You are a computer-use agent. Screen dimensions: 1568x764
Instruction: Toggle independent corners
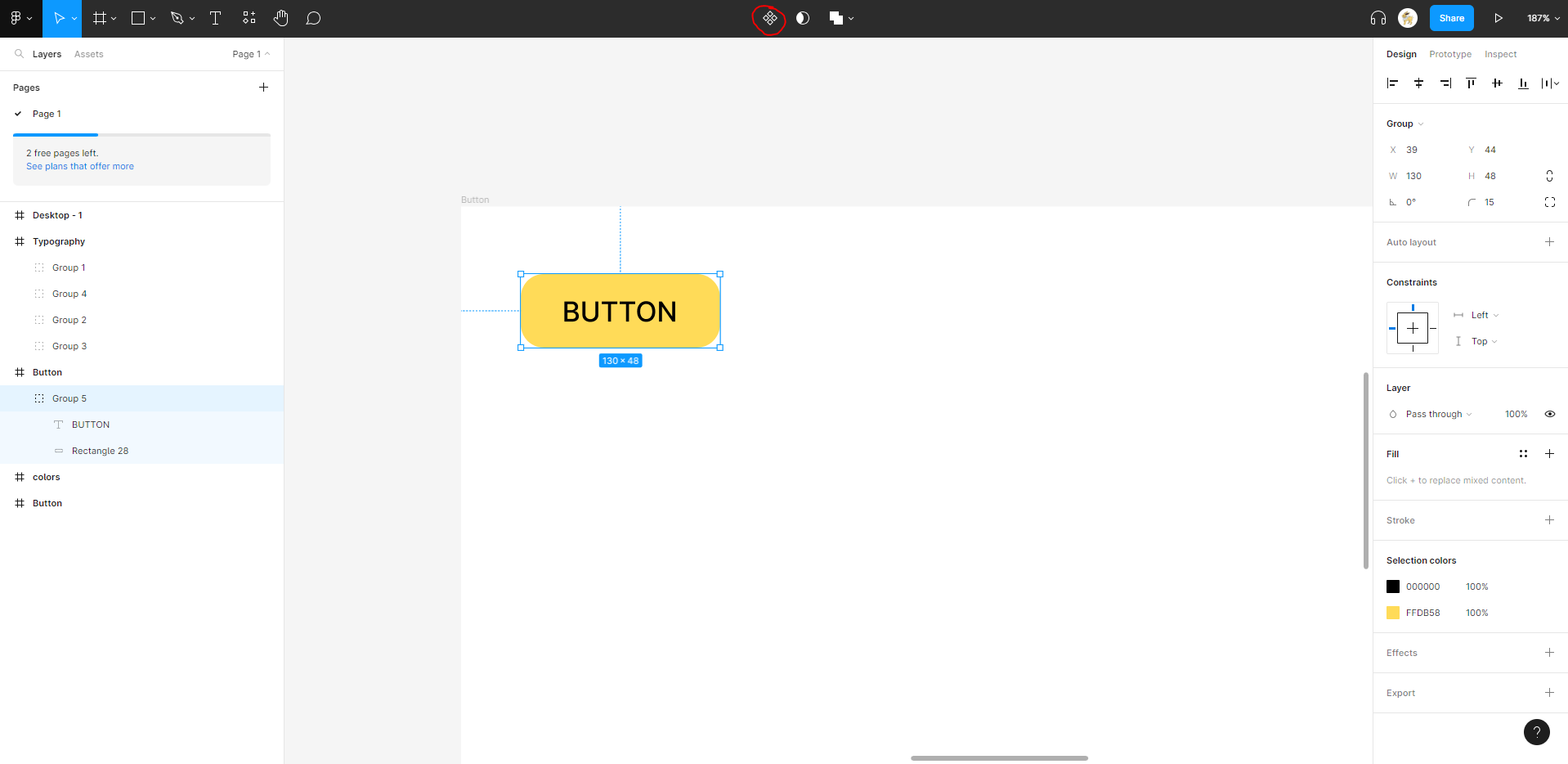point(1549,202)
